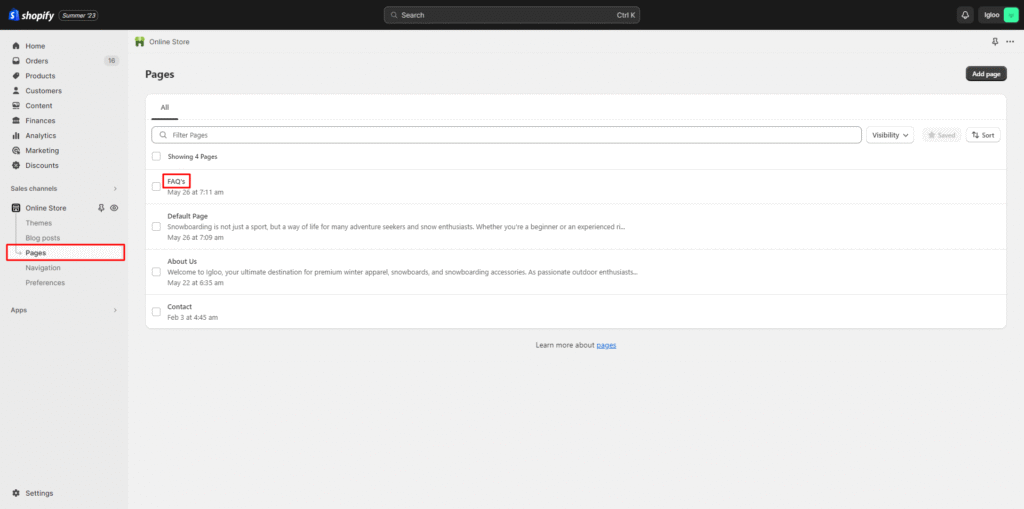Image resolution: width=1024 pixels, height=509 pixels.
Task: Tick the checkbox next to FAQ's page
Action: point(156,187)
